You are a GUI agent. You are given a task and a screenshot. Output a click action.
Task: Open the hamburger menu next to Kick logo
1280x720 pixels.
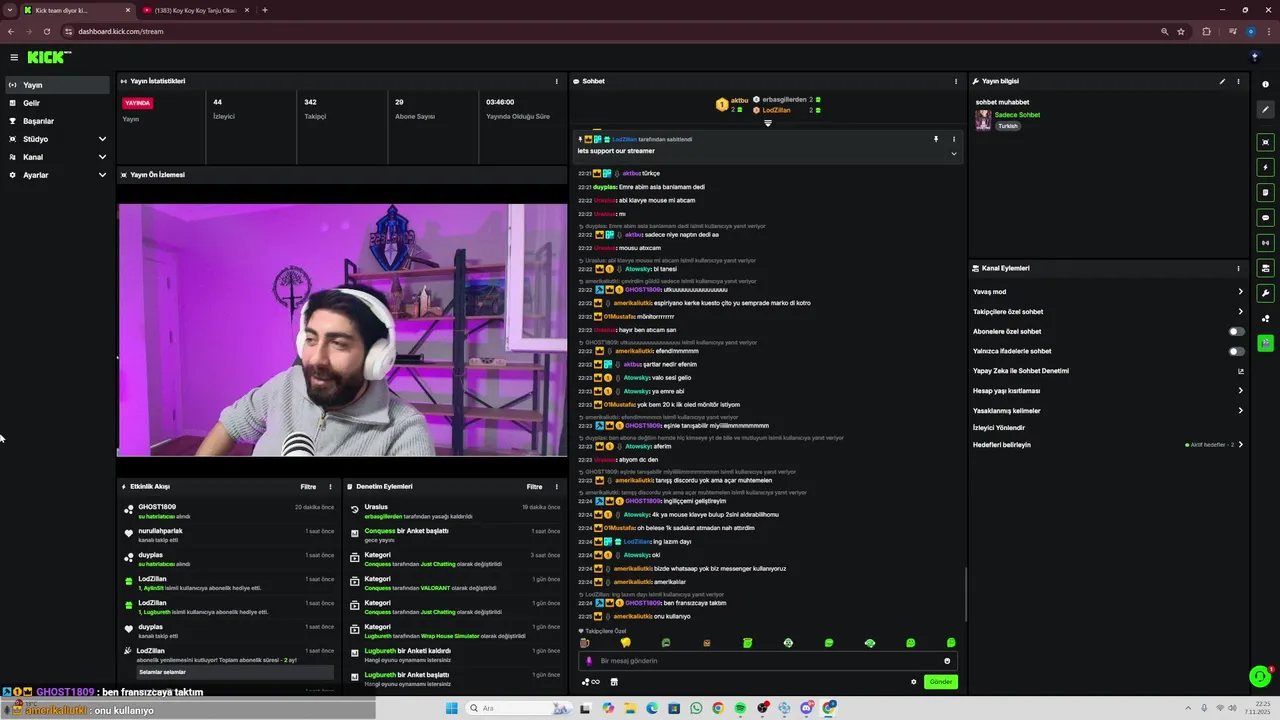(14, 57)
